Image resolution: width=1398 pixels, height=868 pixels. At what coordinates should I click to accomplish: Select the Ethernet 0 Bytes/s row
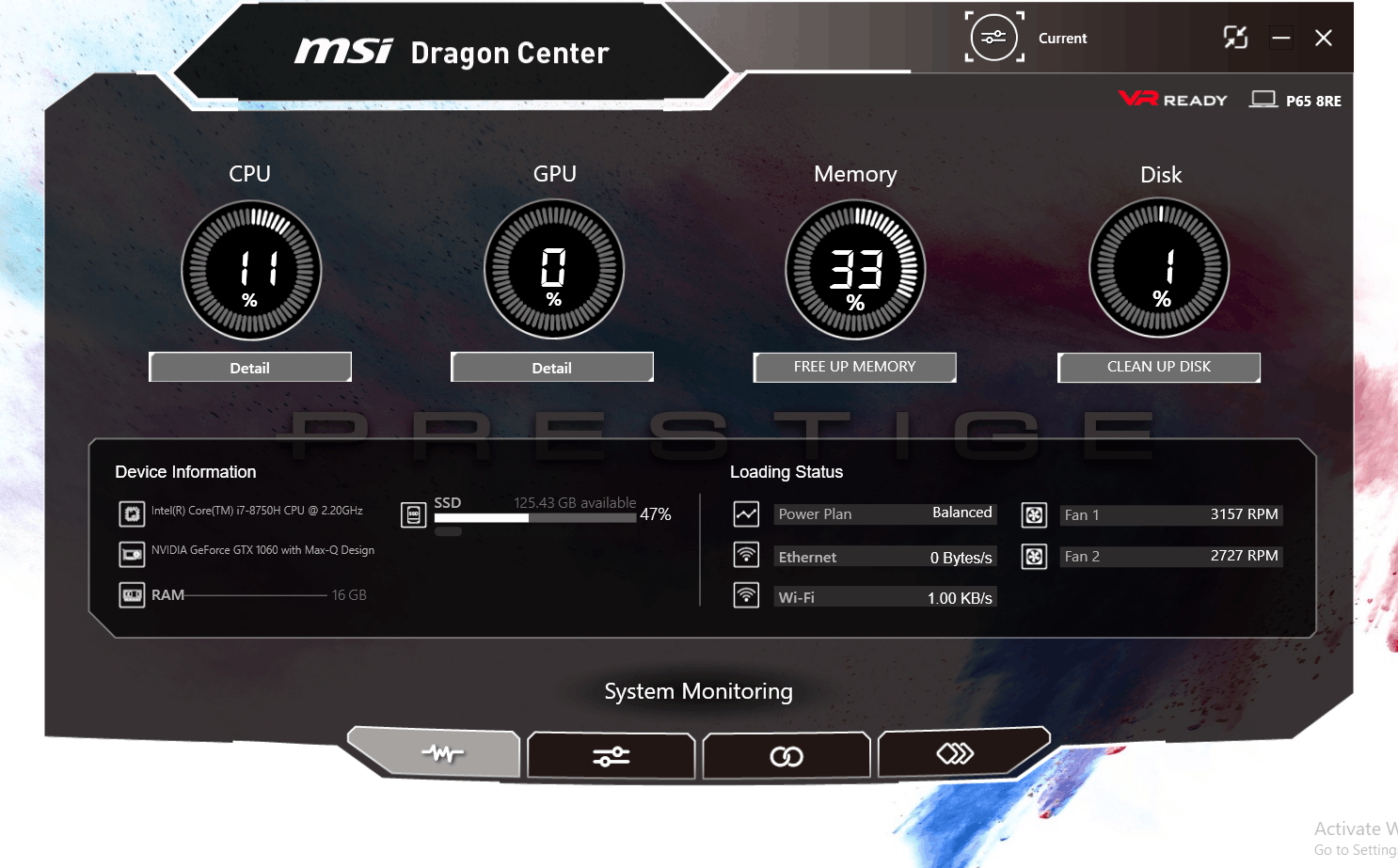click(x=885, y=557)
